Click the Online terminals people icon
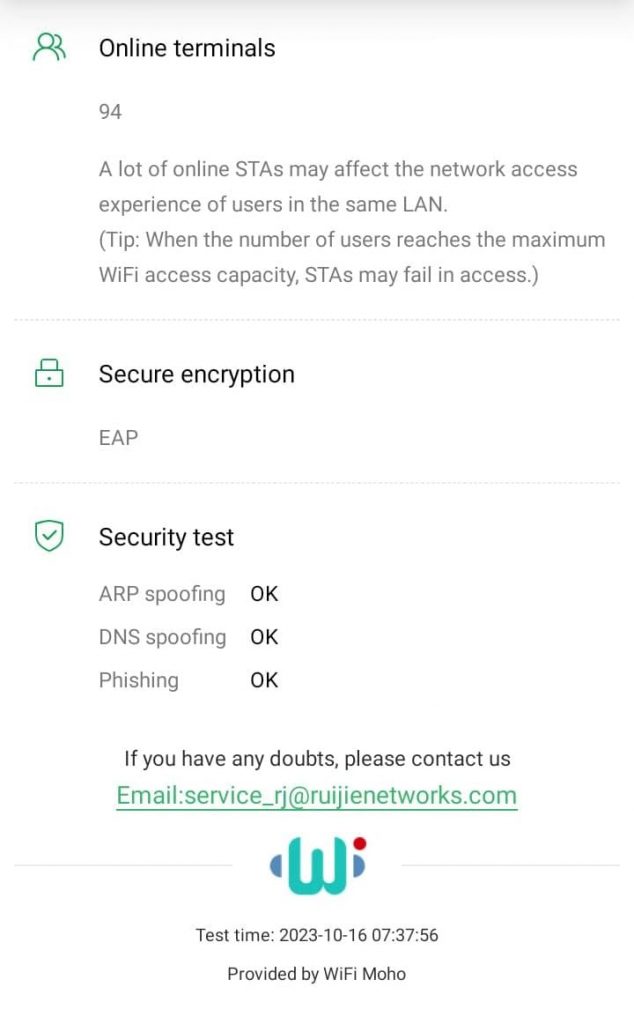Viewport: 634px width, 1024px height. [48, 47]
